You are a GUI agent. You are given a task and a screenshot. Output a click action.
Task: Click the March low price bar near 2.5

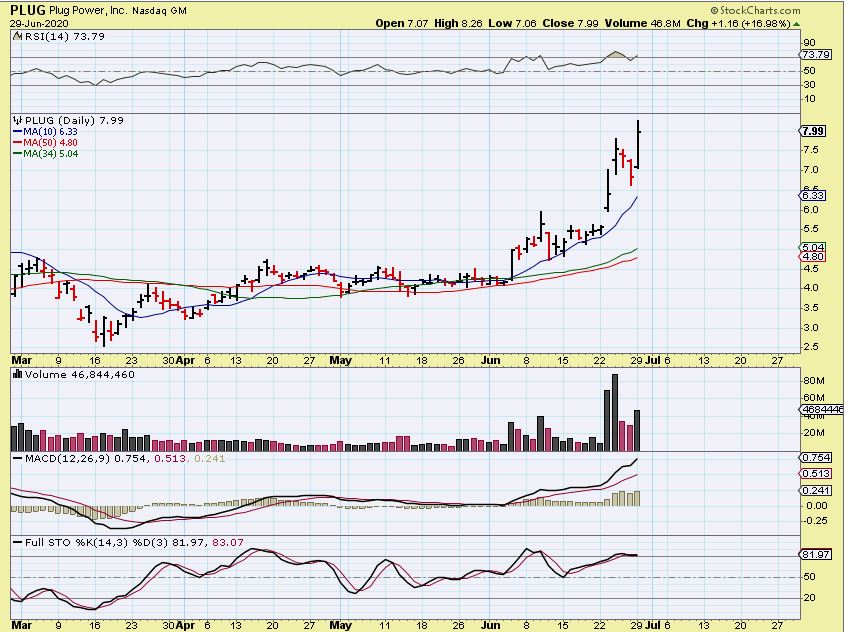[103, 331]
